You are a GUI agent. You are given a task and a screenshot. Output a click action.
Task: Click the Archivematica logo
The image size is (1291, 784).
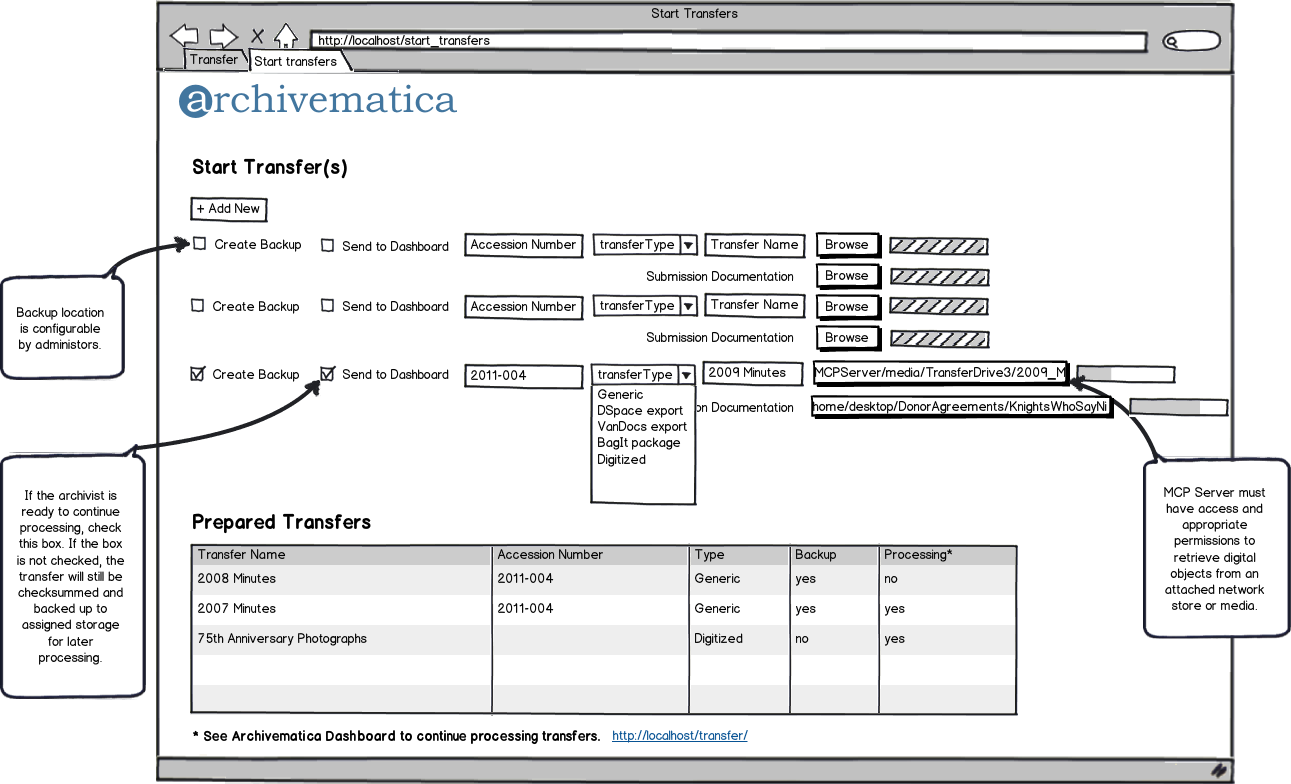tap(317, 101)
